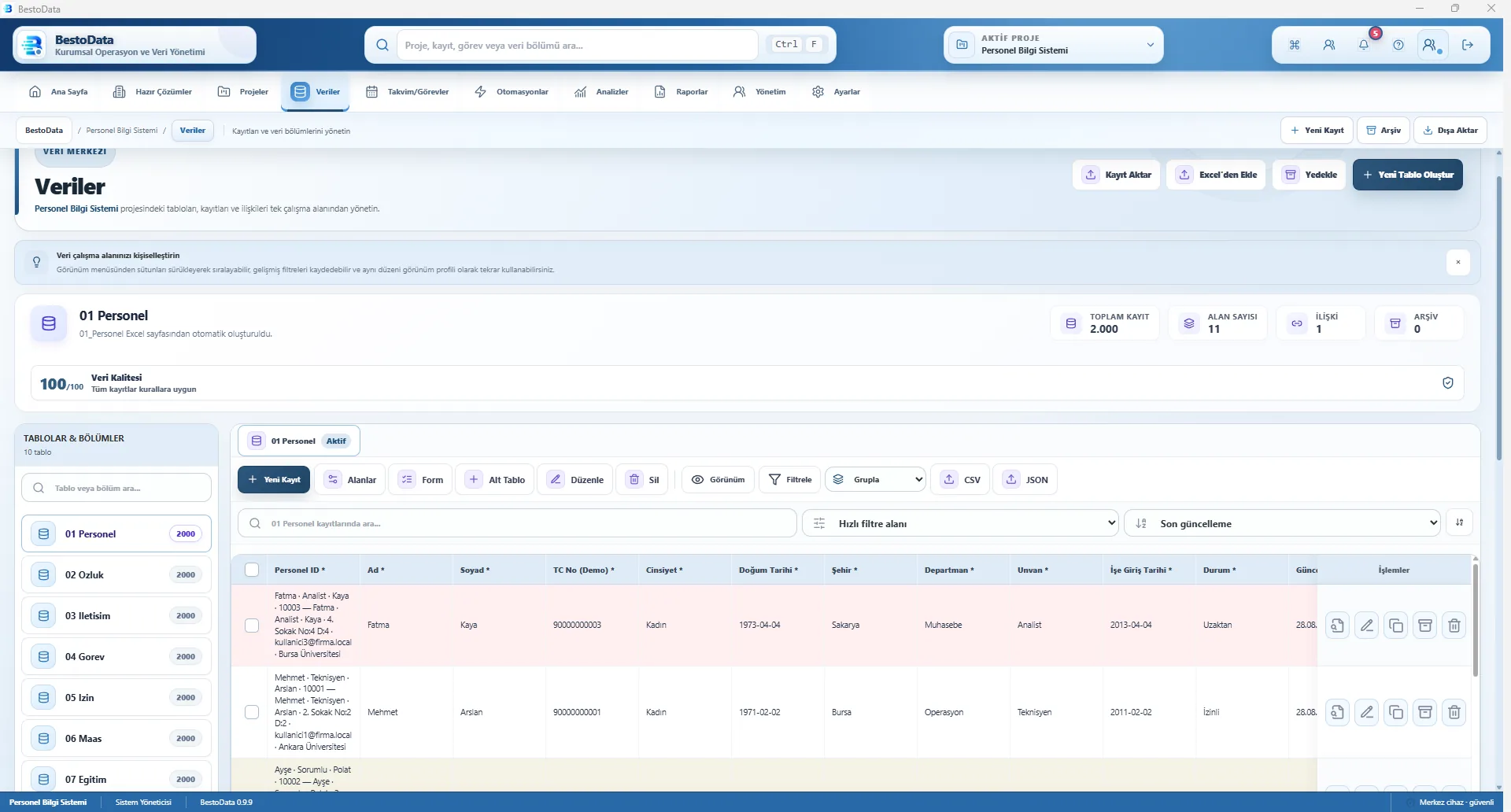Open the help question mark icon

click(x=1398, y=45)
